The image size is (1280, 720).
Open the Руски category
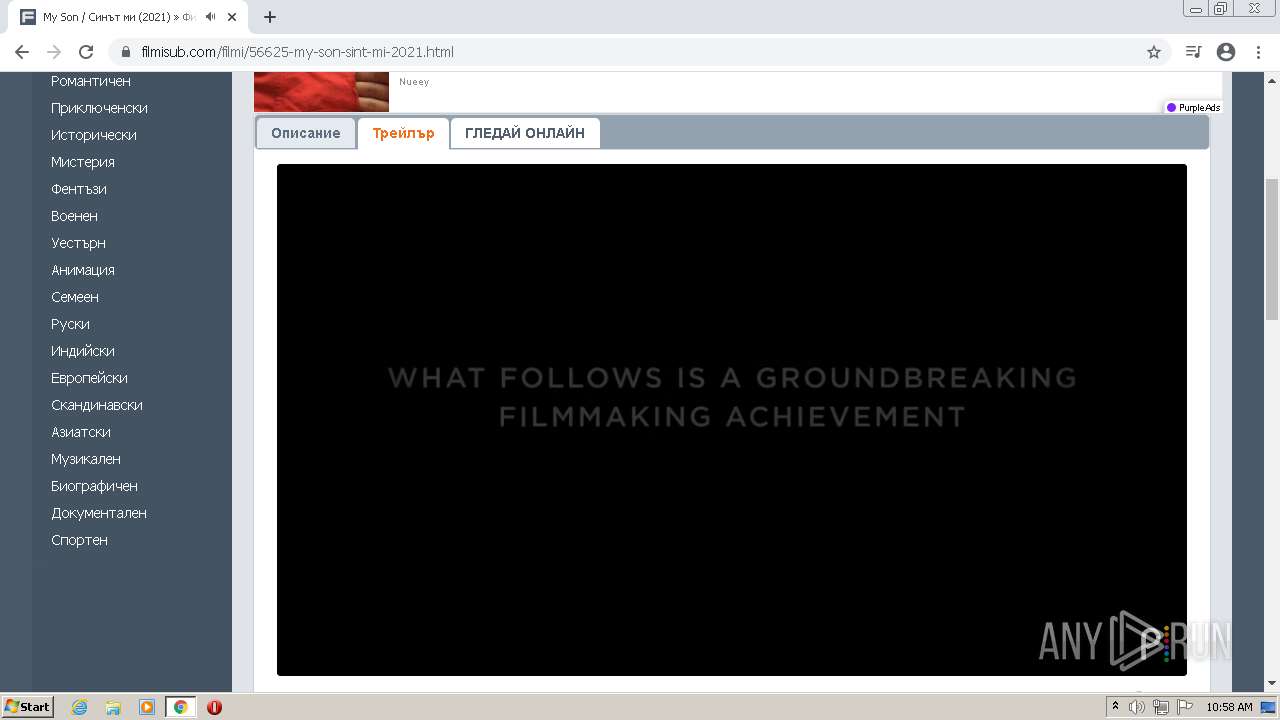coord(70,324)
